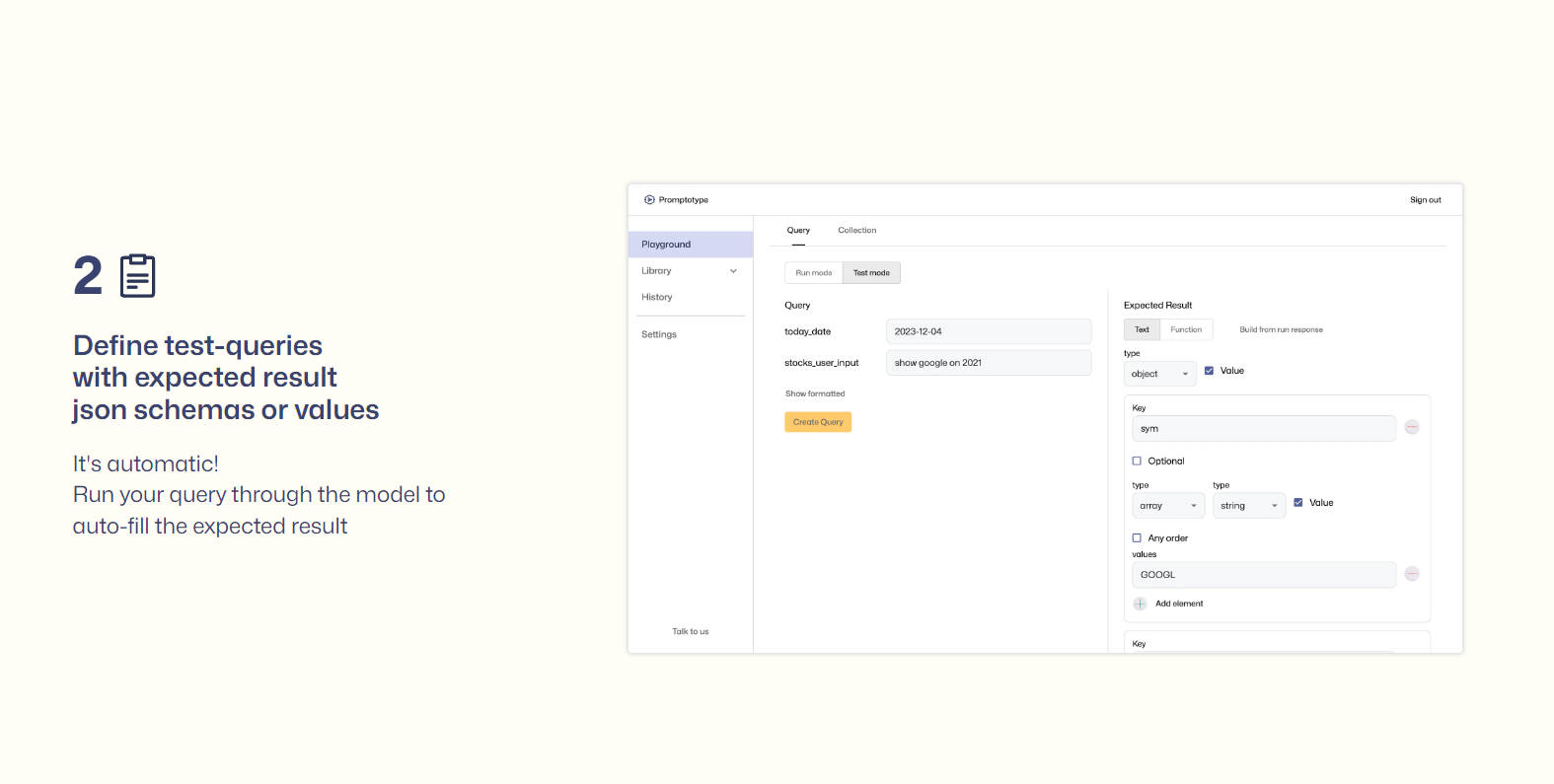Open the object type dropdown
1554x784 pixels.
tap(1159, 374)
